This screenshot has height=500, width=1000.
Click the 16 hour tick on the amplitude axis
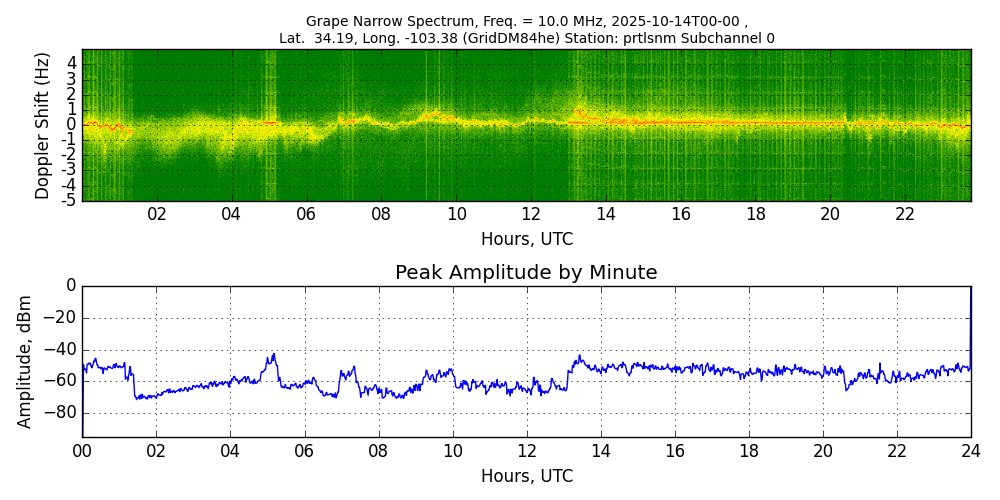(674, 451)
